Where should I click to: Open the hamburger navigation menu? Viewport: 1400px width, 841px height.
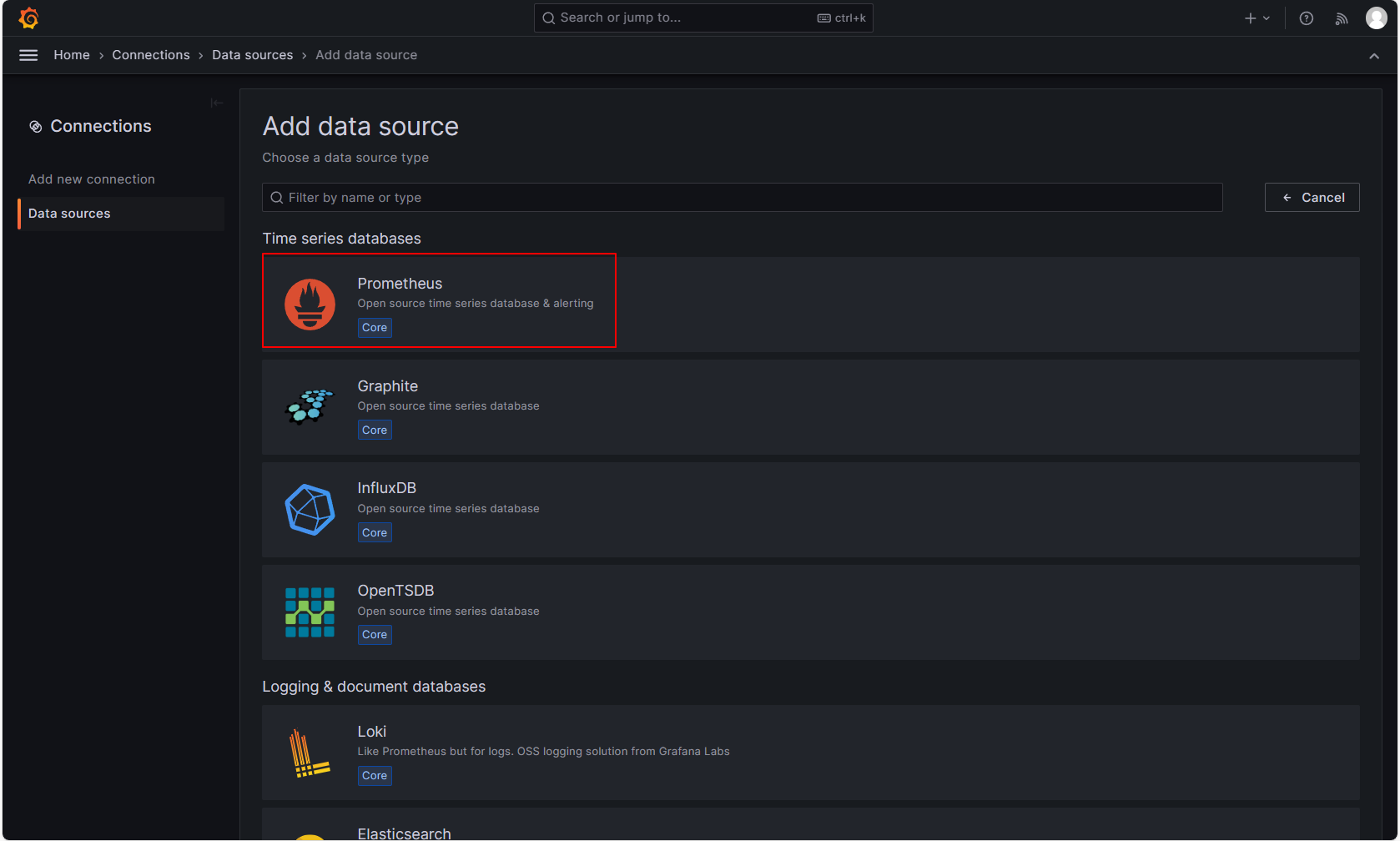(28, 55)
